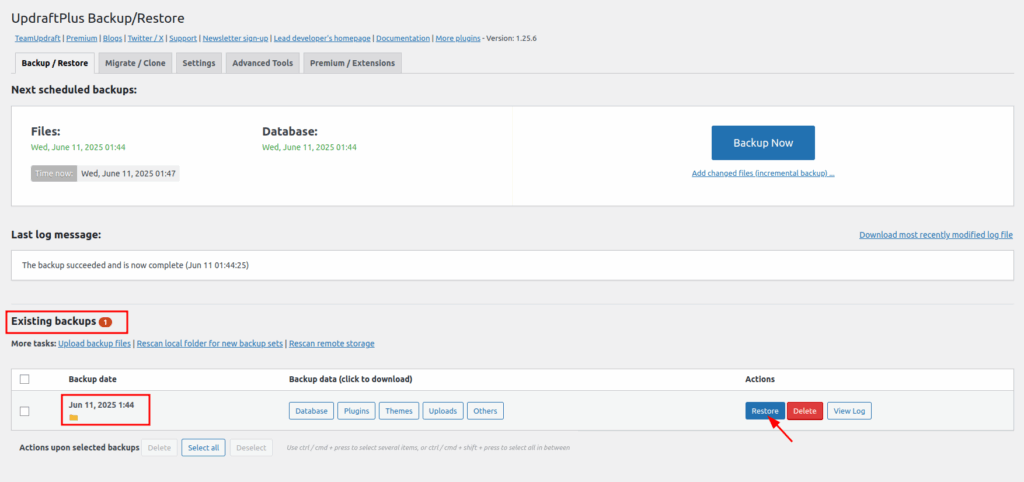Click the 'Backup data (click to download)' header
Image resolution: width=1024 pixels, height=482 pixels.
[x=351, y=379]
